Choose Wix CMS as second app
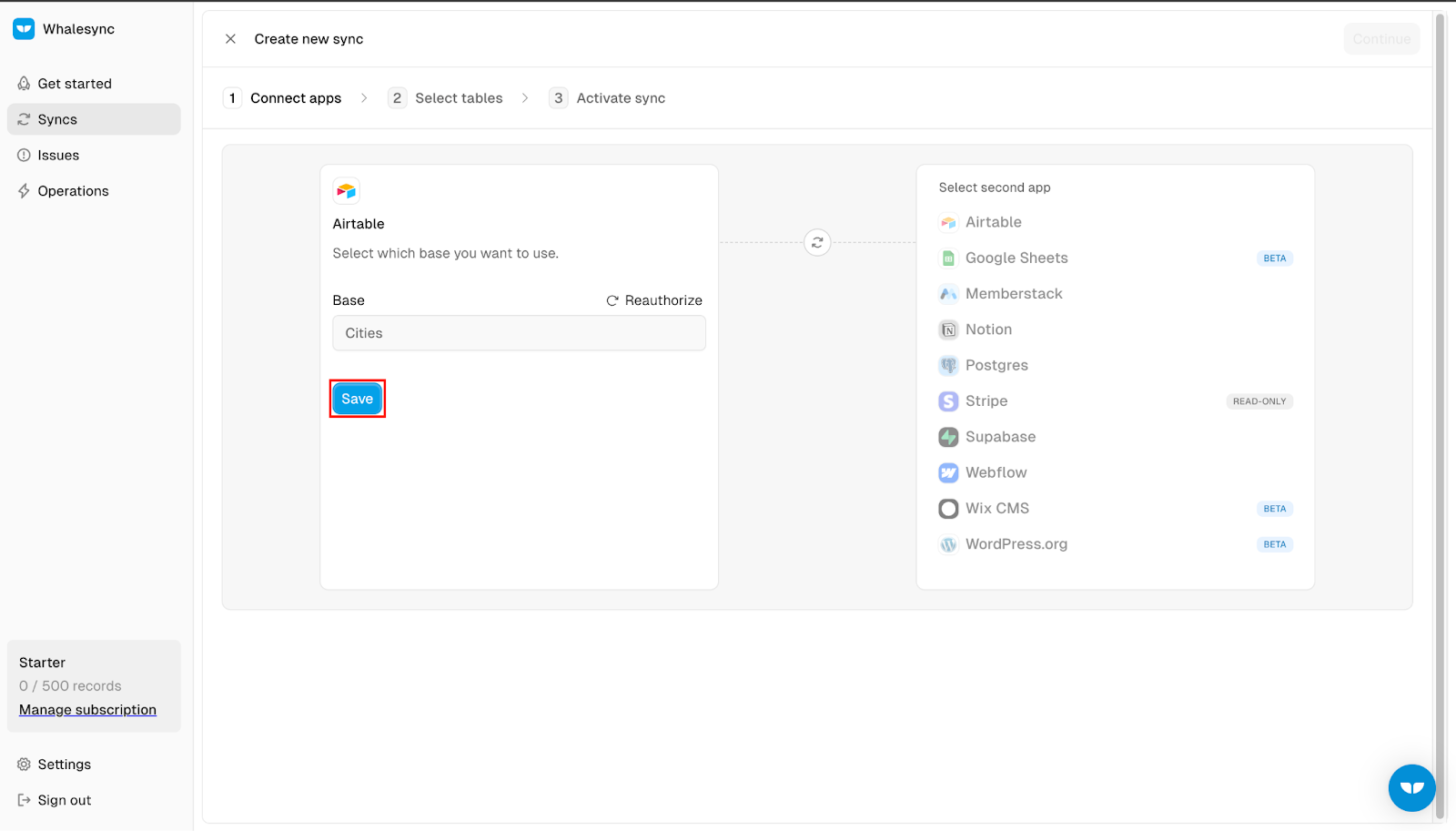The image size is (1456, 831). click(1116, 509)
